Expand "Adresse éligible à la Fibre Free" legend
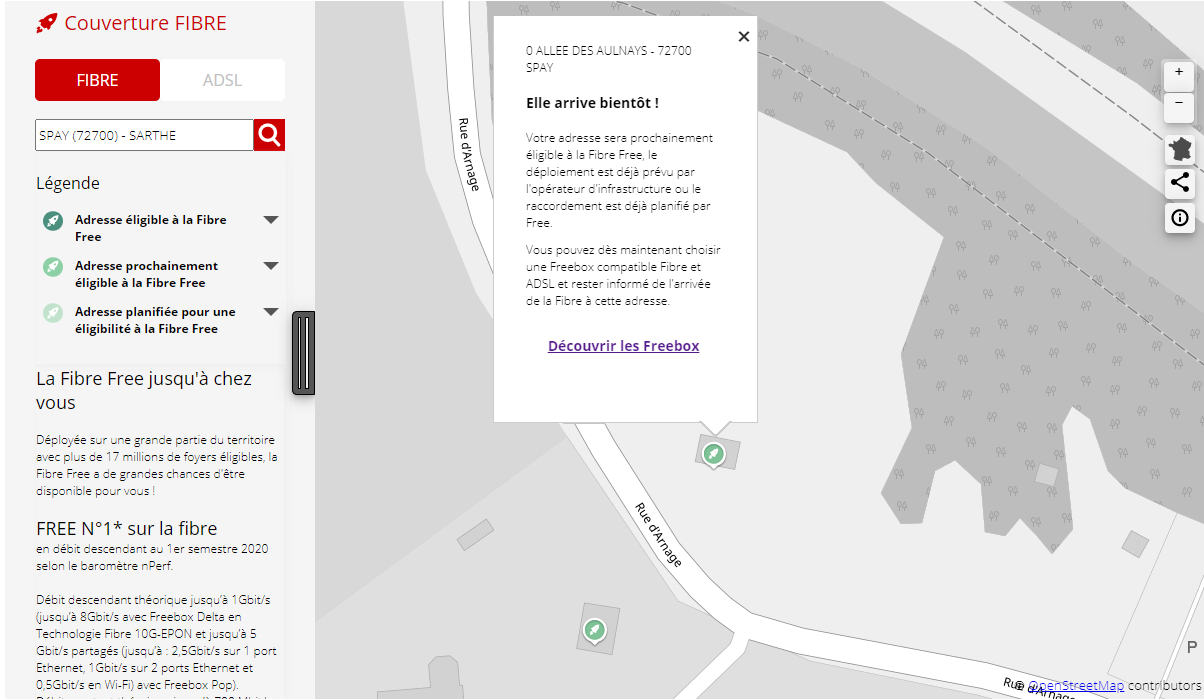This screenshot has height=699, width=1204. click(270, 220)
